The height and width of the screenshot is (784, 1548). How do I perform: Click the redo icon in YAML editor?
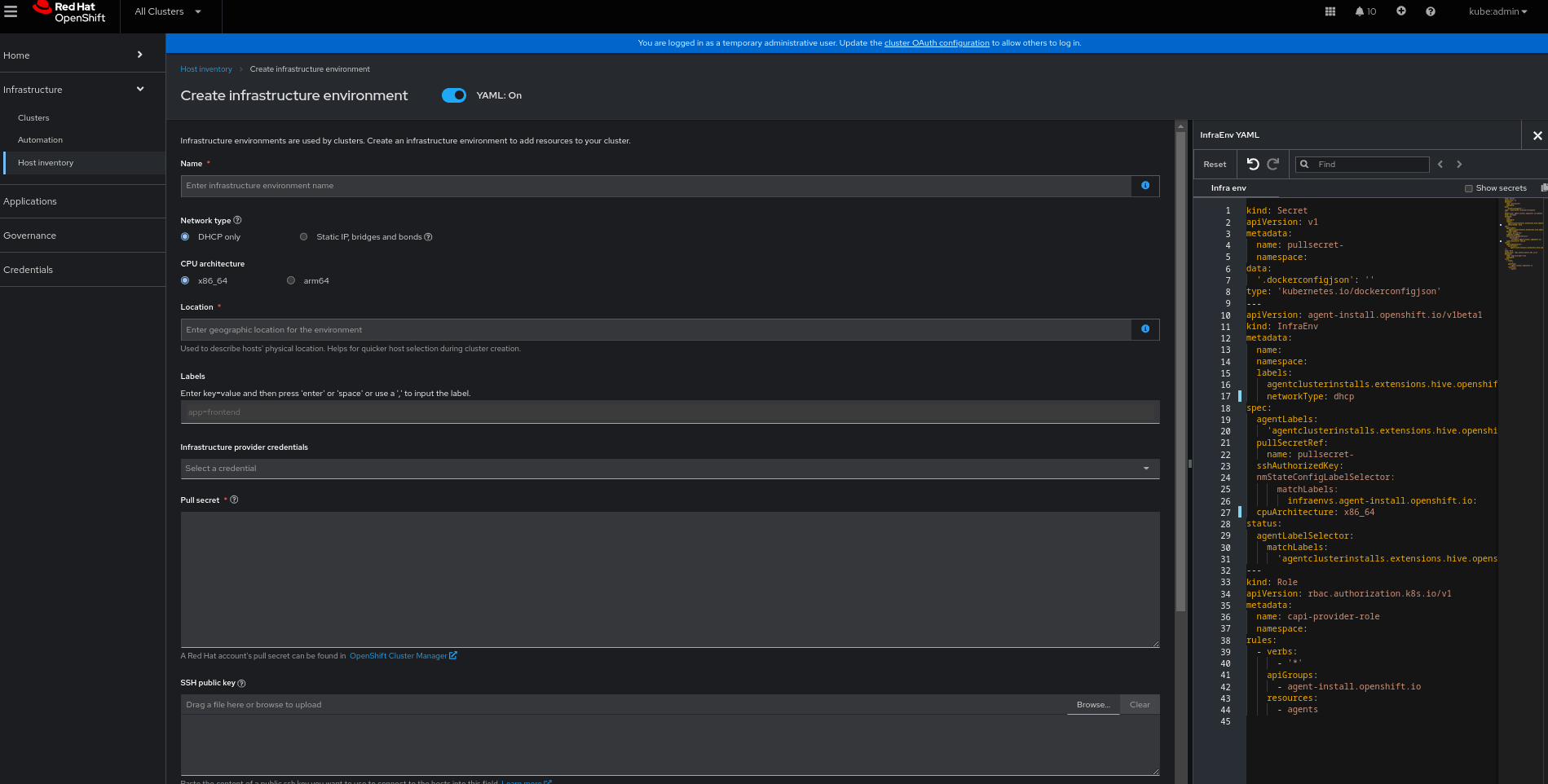tap(1273, 164)
